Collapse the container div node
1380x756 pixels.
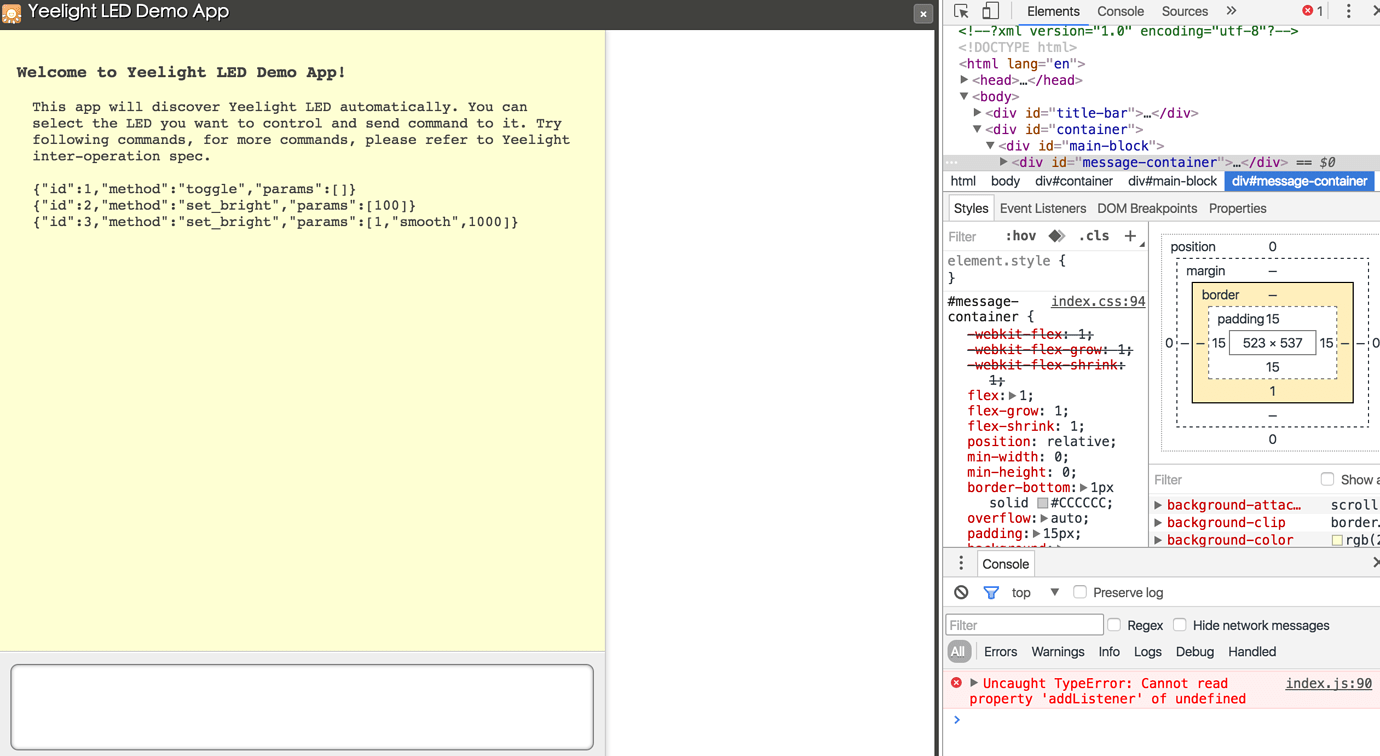pyautogui.click(x=977, y=129)
